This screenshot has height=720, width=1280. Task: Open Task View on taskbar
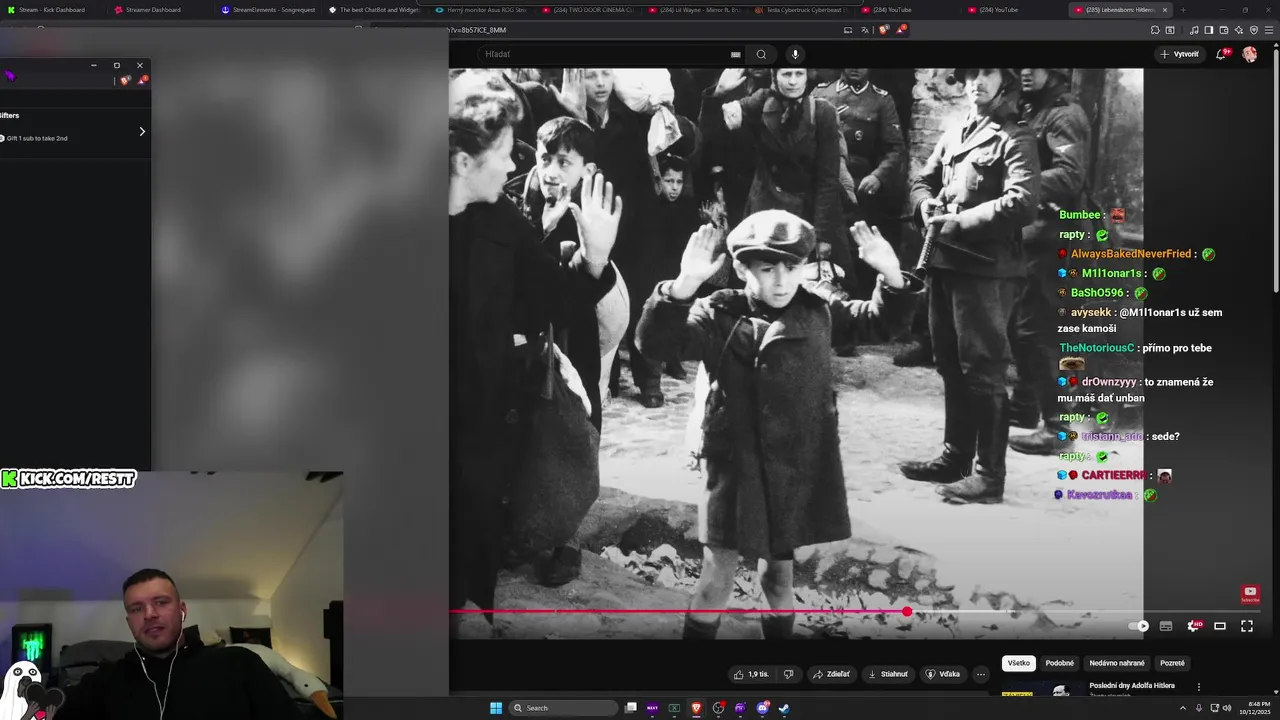631,708
